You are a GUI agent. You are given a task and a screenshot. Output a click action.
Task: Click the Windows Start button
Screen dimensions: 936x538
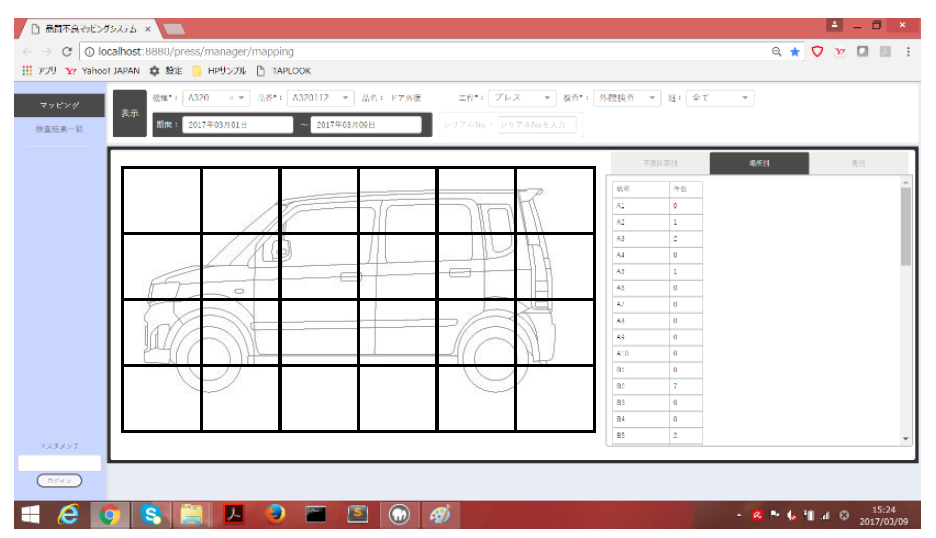(x=29, y=515)
